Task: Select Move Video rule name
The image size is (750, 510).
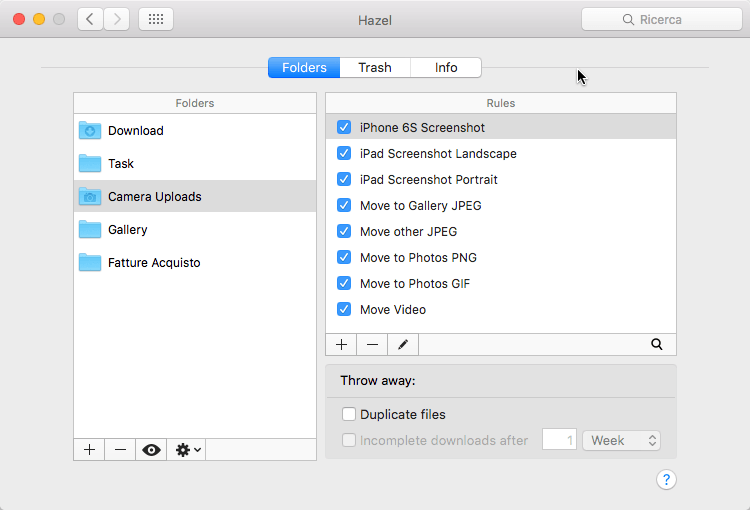Action: point(393,310)
